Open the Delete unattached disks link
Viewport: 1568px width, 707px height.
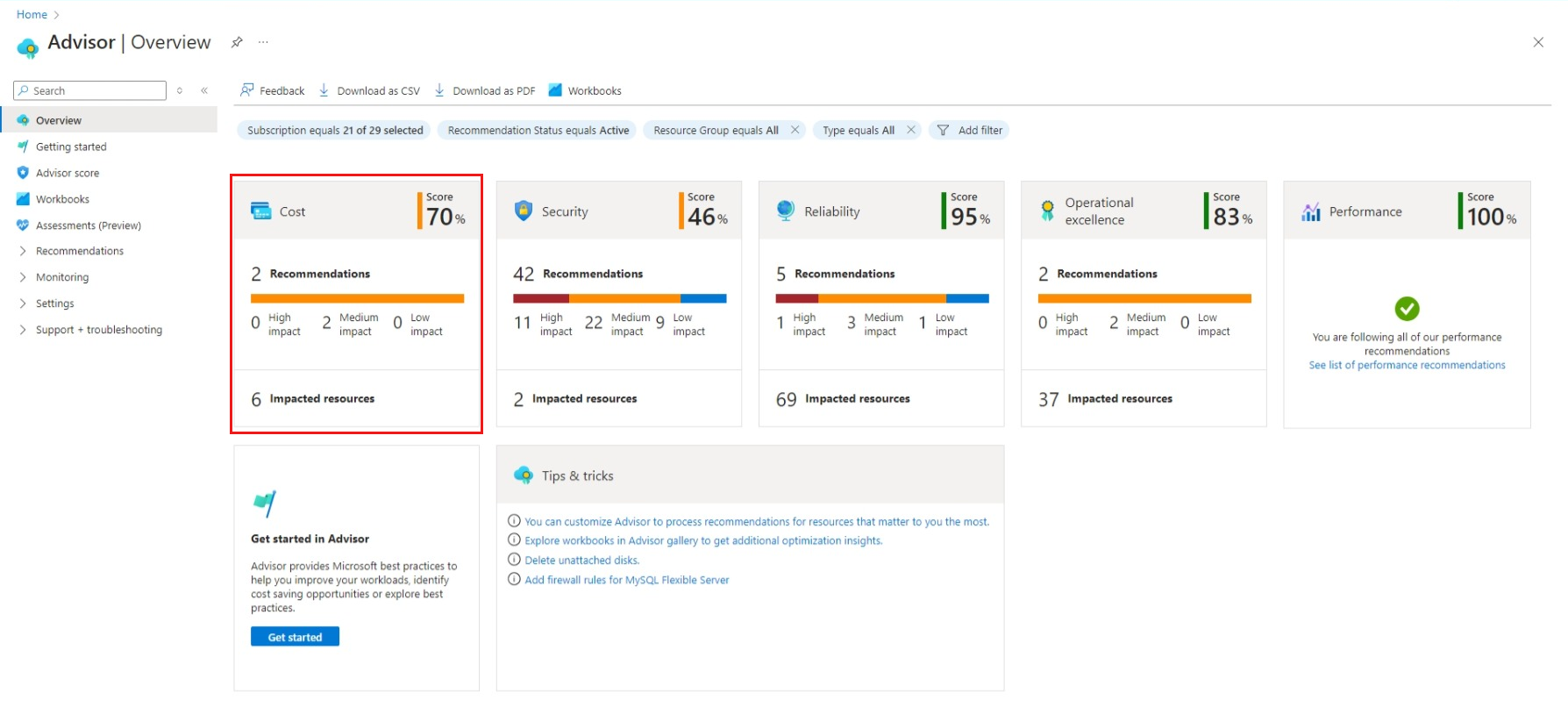click(x=581, y=560)
